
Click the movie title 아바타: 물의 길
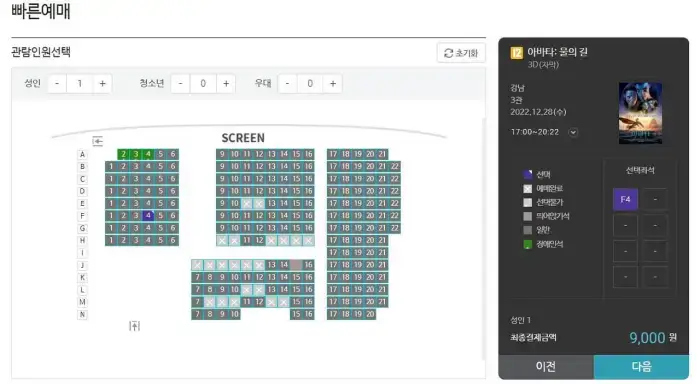pyautogui.click(x=558, y=52)
